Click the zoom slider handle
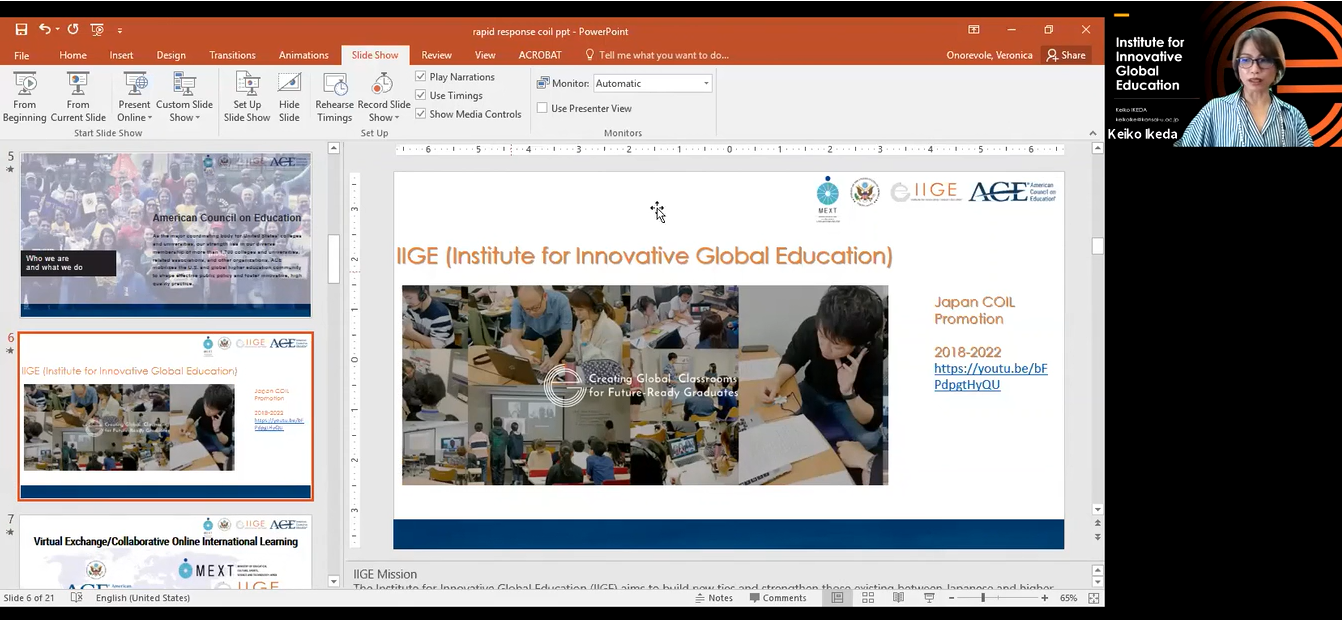1342x620 pixels. point(983,598)
